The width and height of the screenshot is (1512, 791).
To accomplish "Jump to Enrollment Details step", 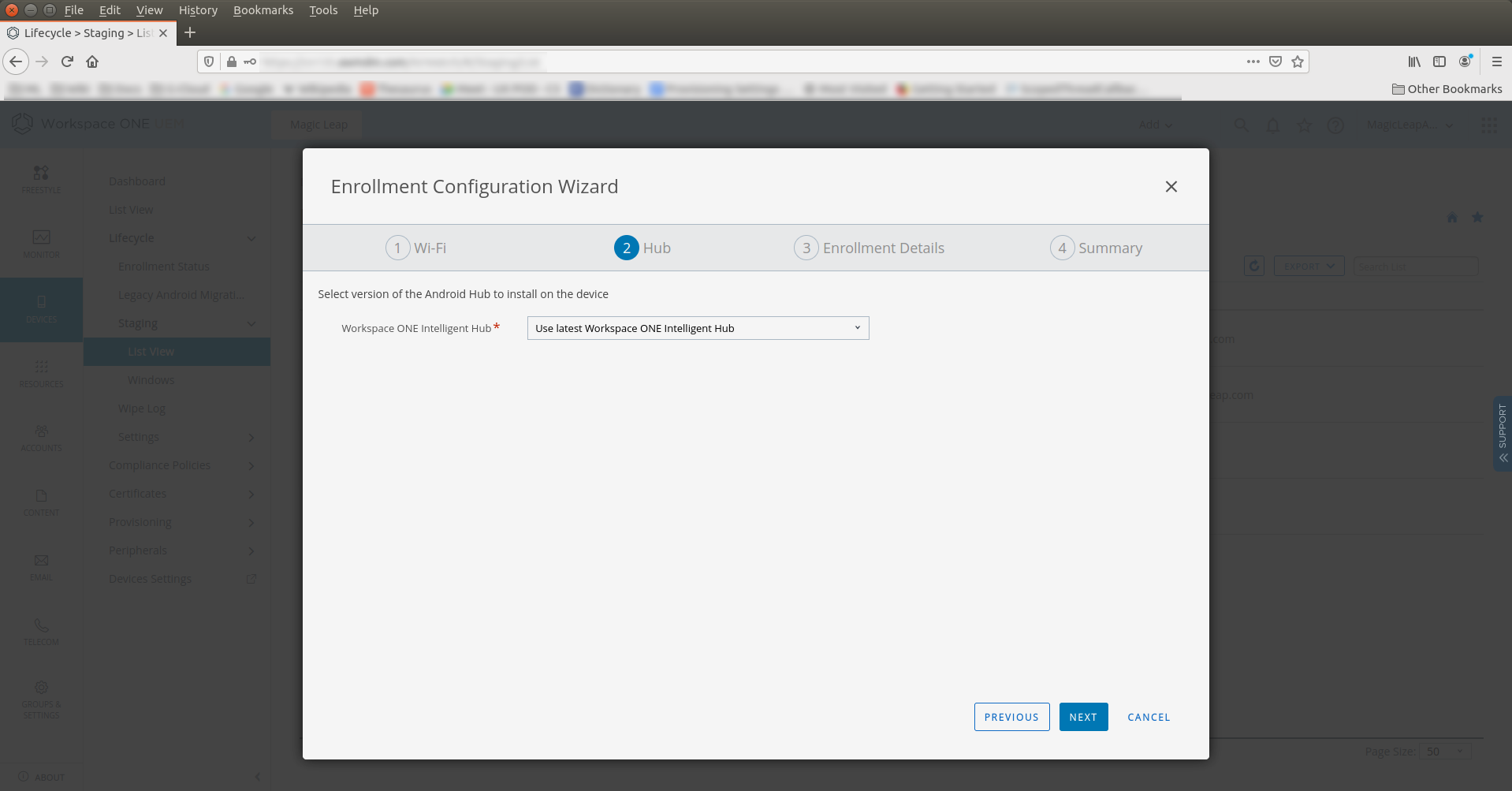I will coord(869,248).
